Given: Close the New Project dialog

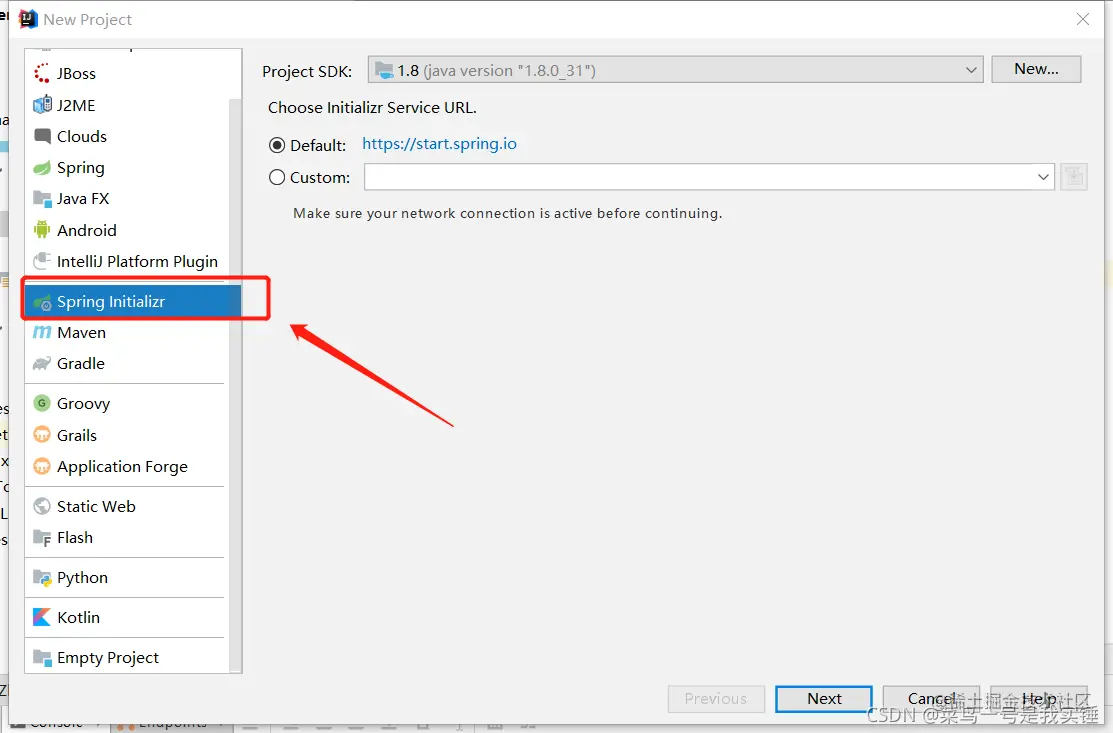Looking at the screenshot, I should tap(1082, 19).
